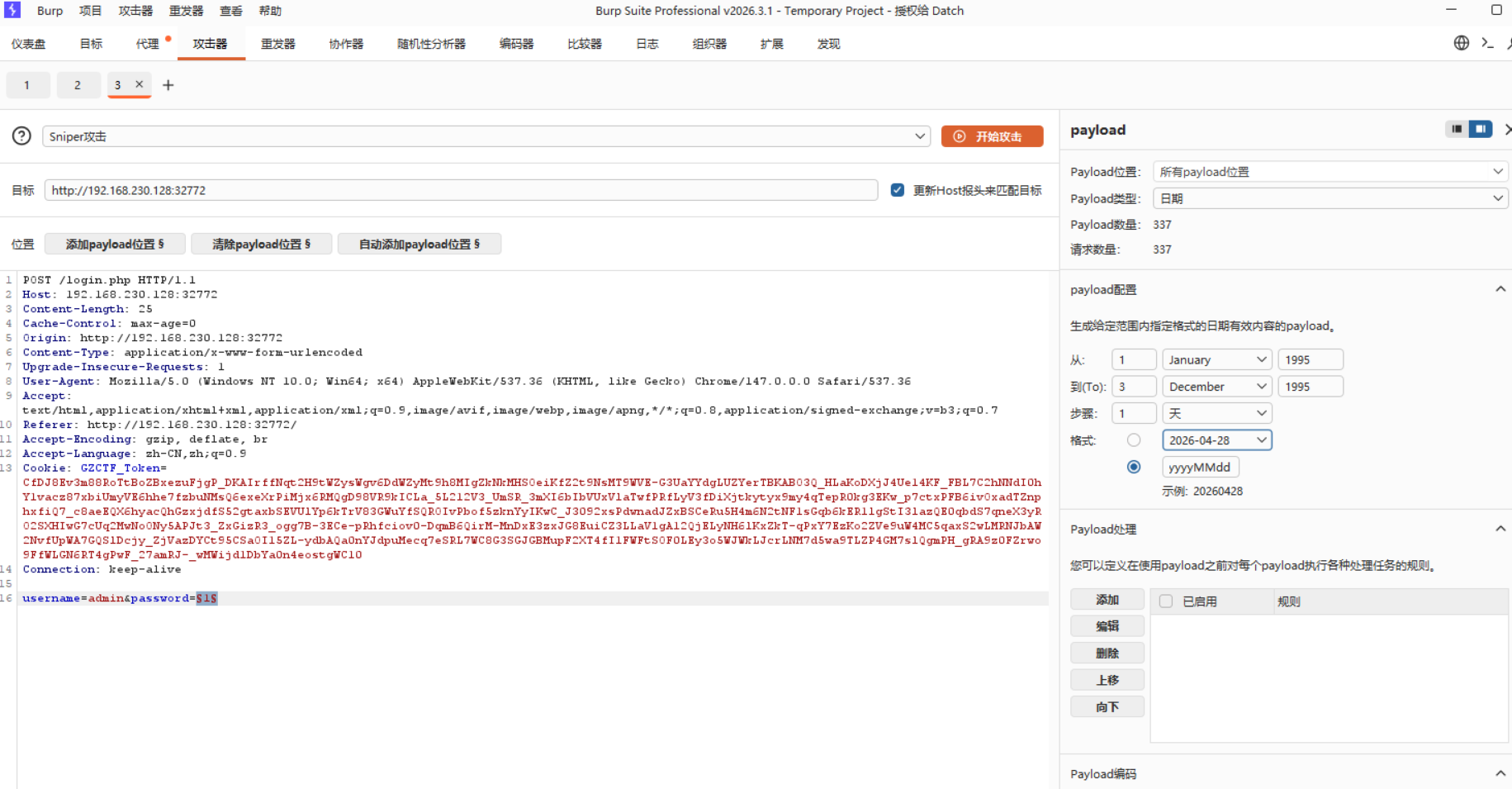This screenshot has width=1512, height=789.
Task: Click the 开始攻击 start attack button
Action: pos(992,136)
